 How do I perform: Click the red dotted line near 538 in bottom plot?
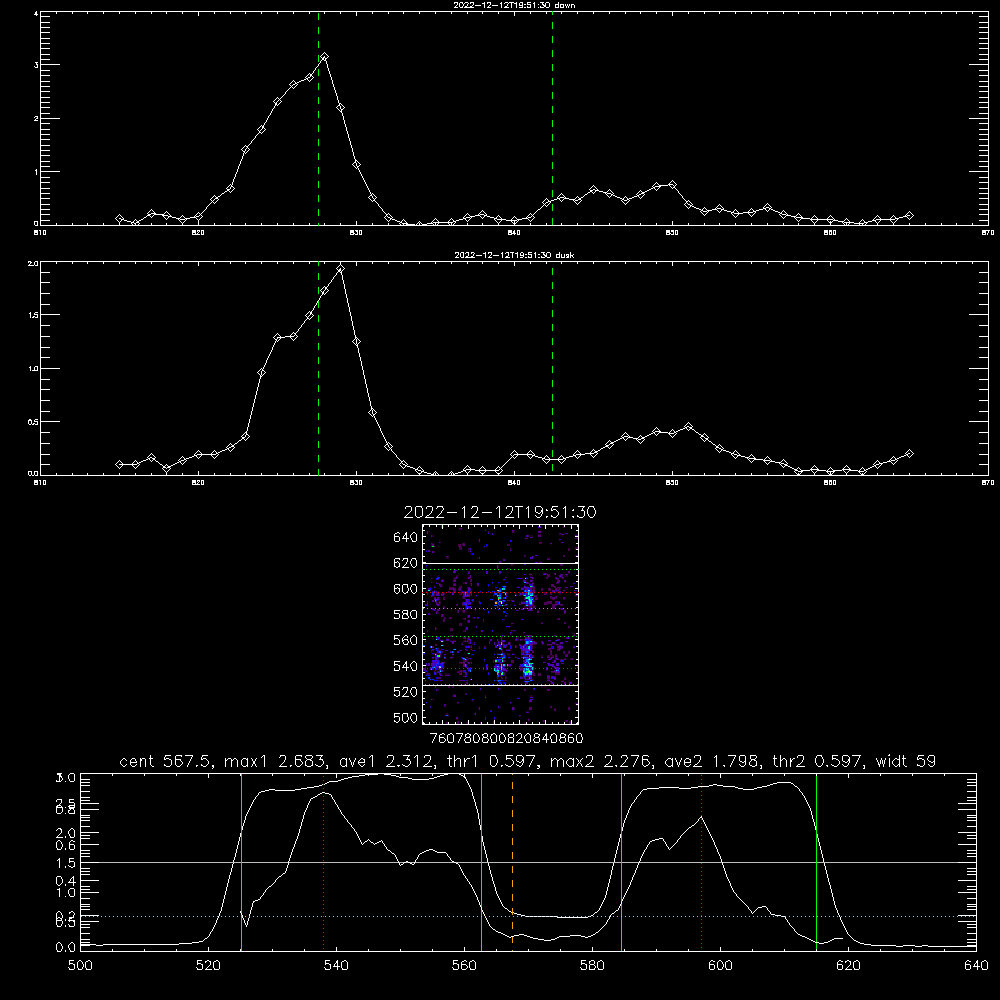pyautogui.click(x=323, y=862)
